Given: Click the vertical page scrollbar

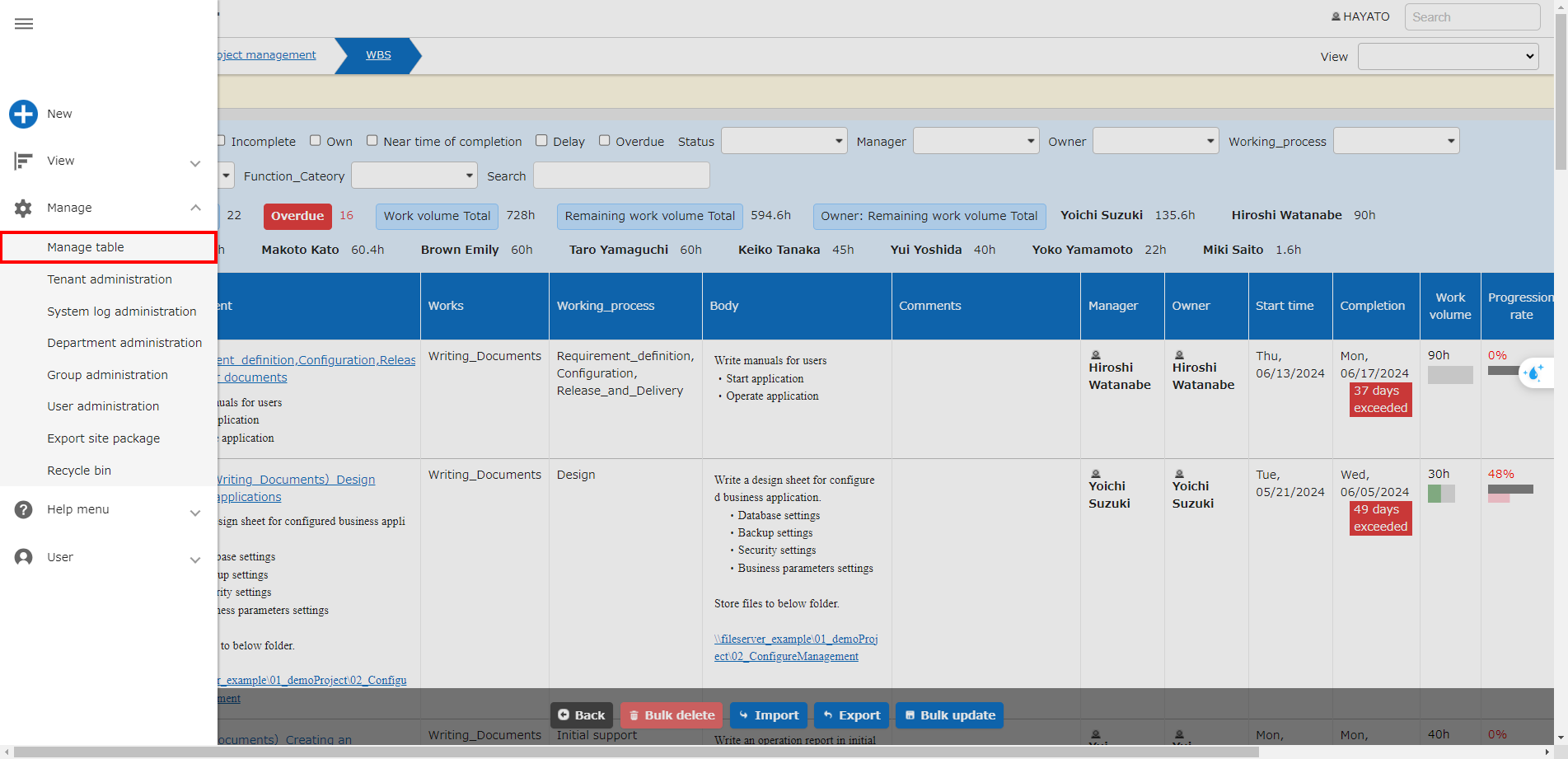Looking at the screenshot, I should click(1561, 91).
